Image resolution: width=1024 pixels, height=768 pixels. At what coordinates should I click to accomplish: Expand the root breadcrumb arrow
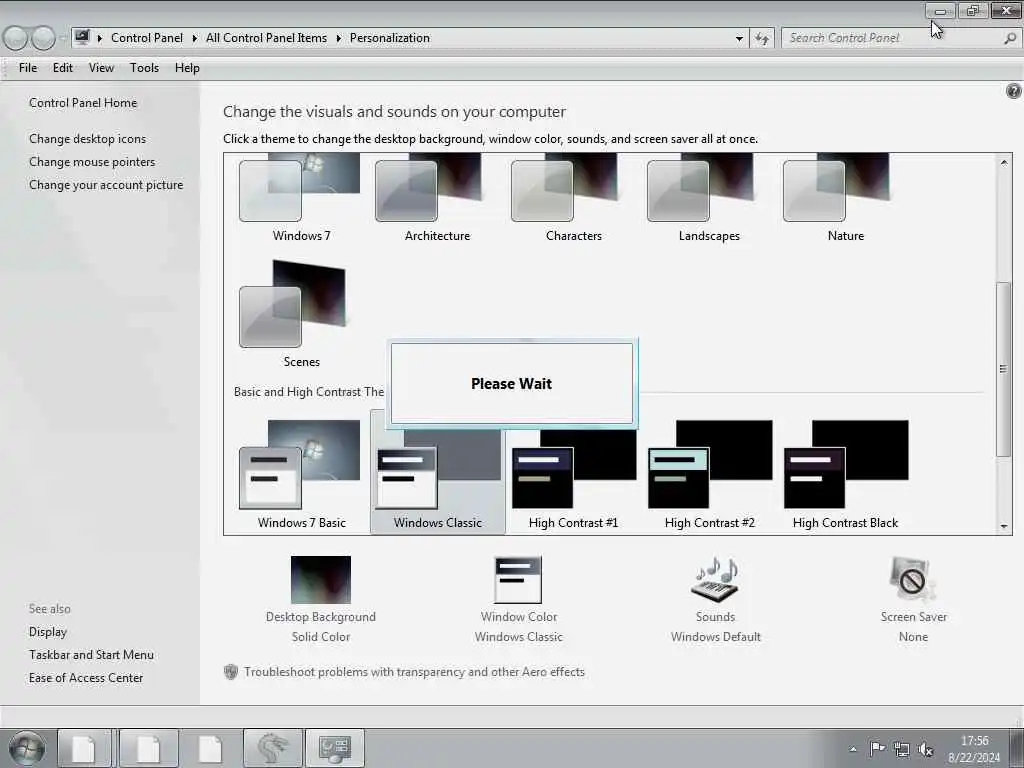(x=99, y=38)
